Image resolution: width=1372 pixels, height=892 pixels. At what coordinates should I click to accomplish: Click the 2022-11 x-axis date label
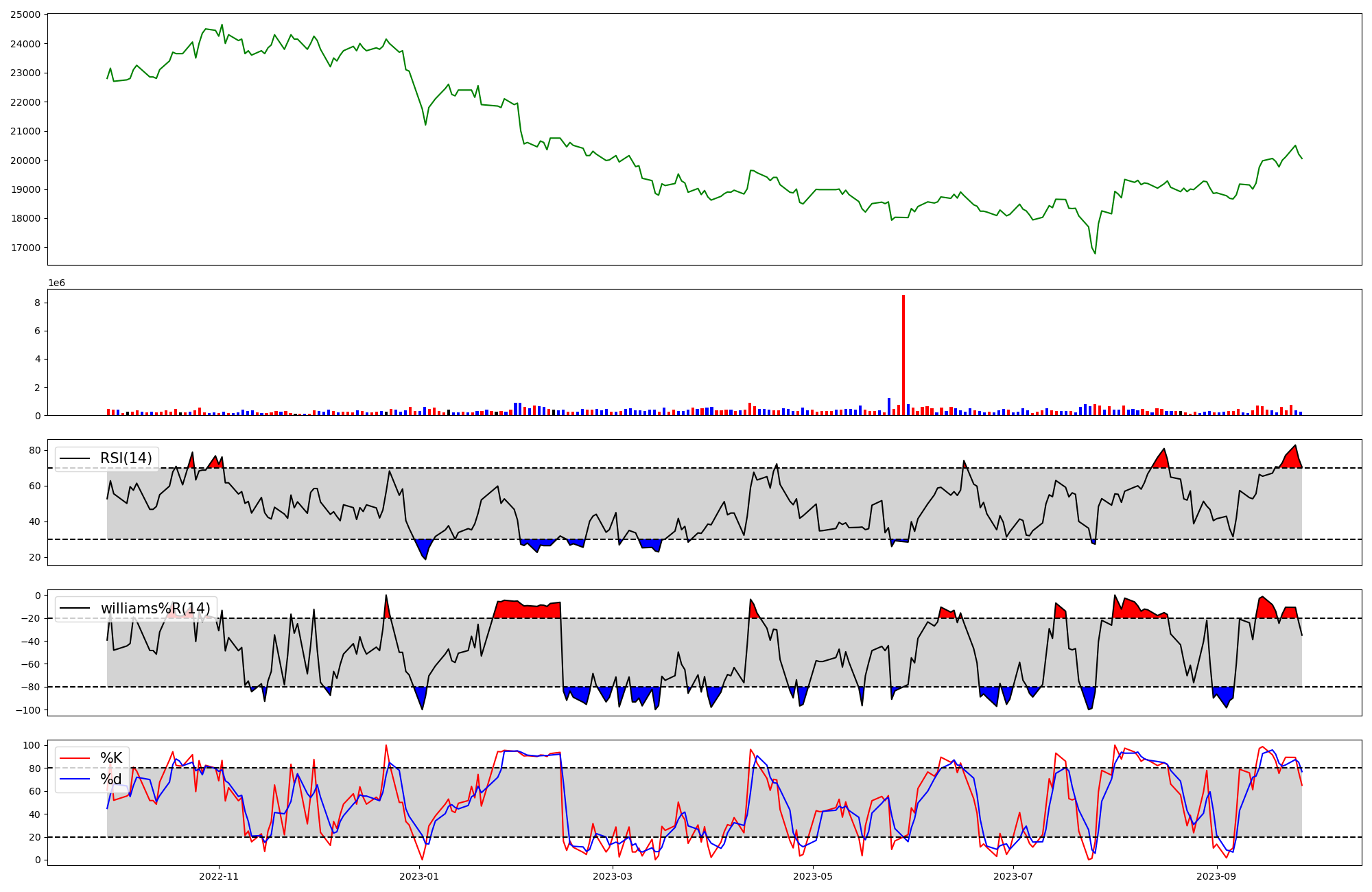[218, 876]
